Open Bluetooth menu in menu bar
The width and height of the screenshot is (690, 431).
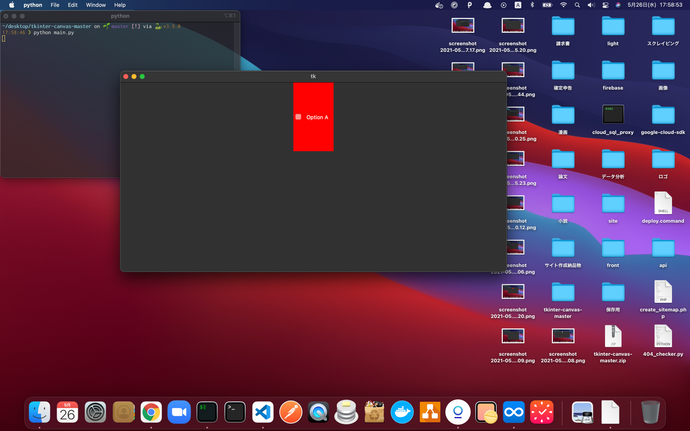532,5
